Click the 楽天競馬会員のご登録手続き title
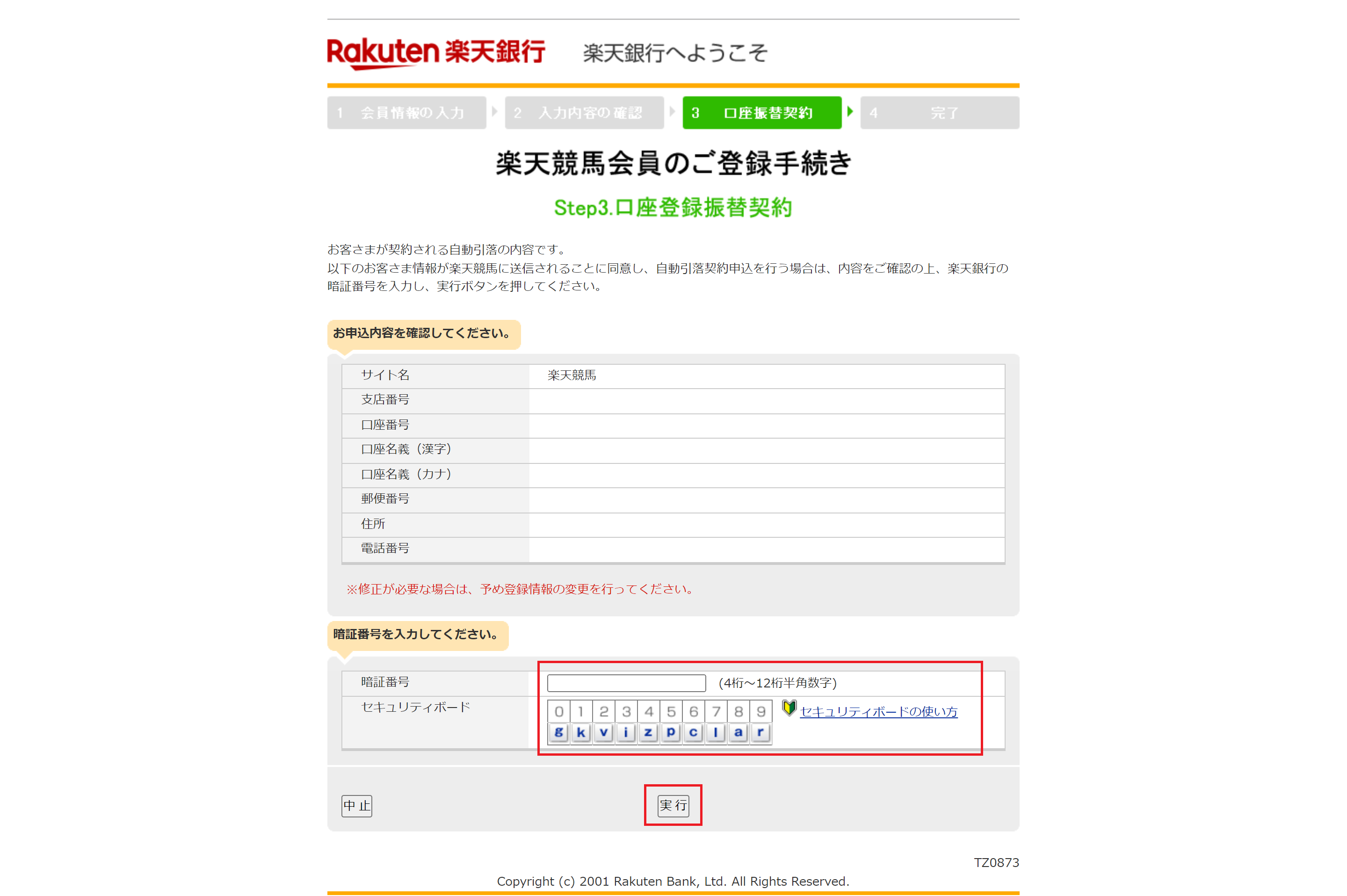The height and width of the screenshot is (896, 1347). click(x=673, y=163)
